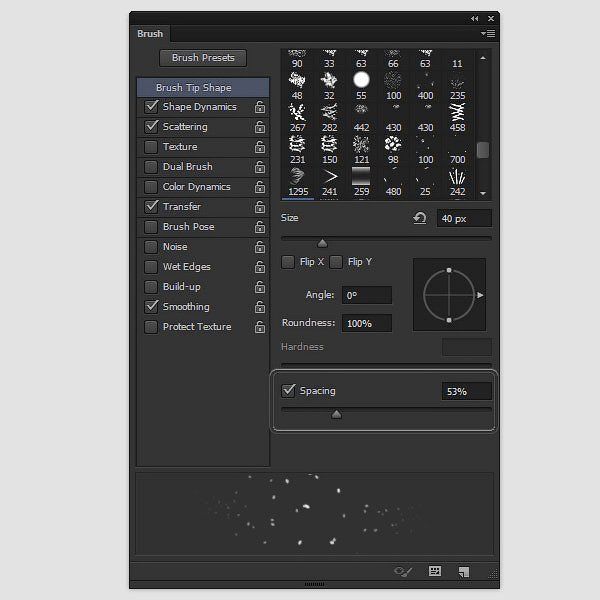This screenshot has height=600, width=600.
Task: Enable the Texture checkbox
Action: click(x=151, y=147)
